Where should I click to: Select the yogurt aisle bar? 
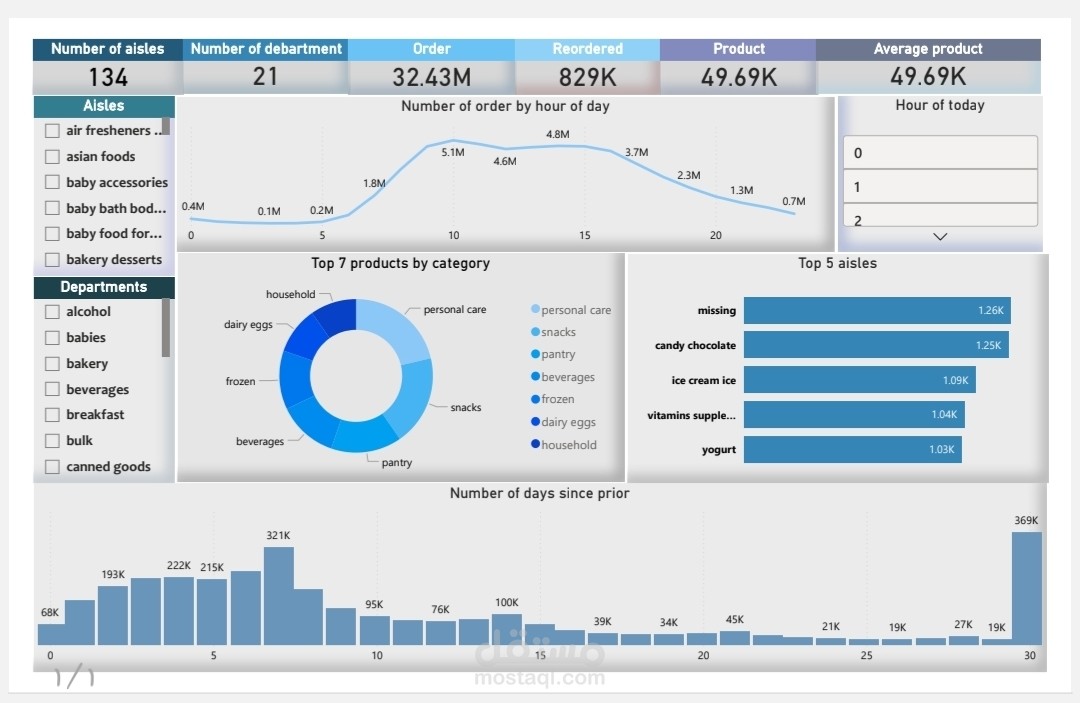tap(853, 450)
